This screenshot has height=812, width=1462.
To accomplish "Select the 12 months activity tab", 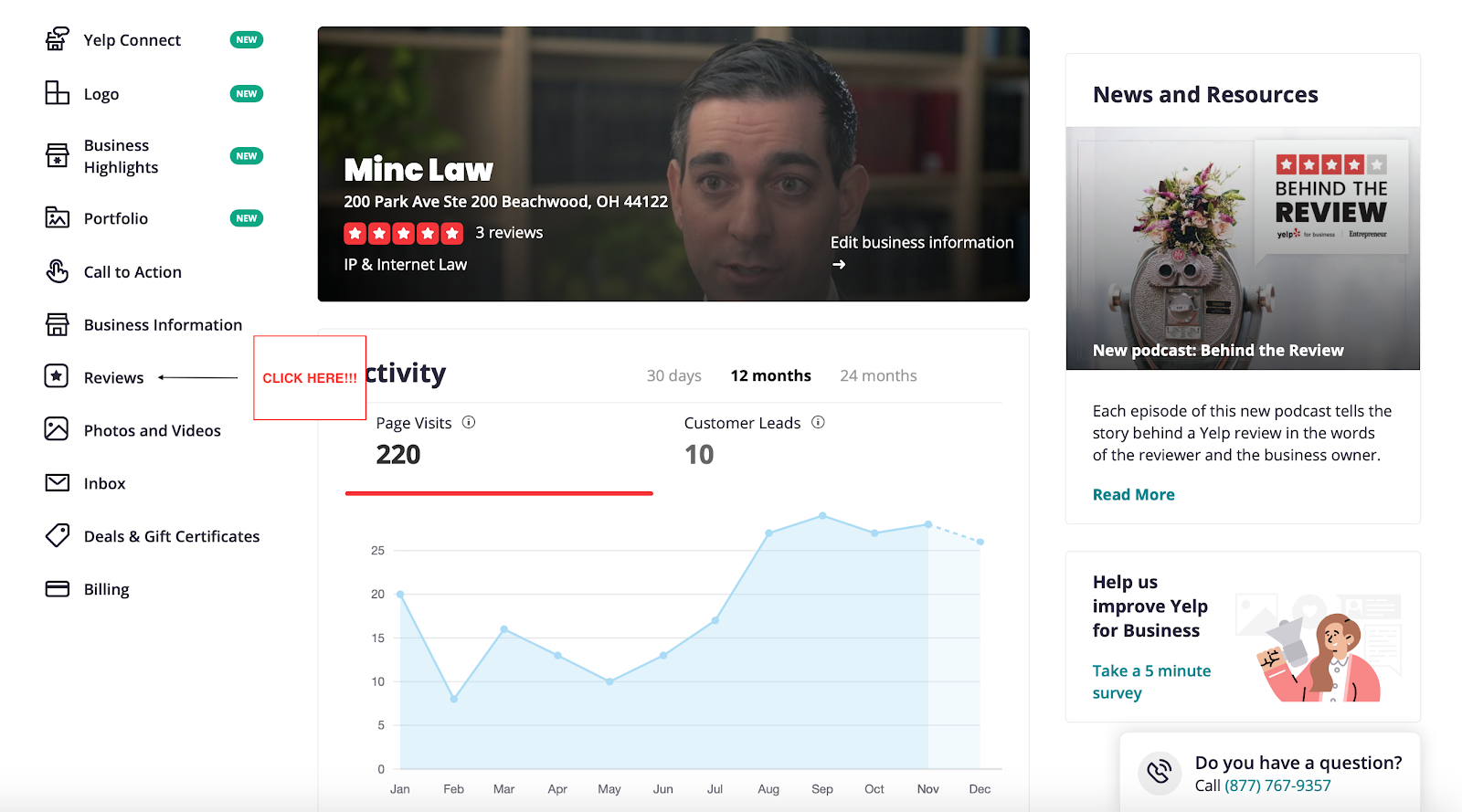I will (770, 375).
